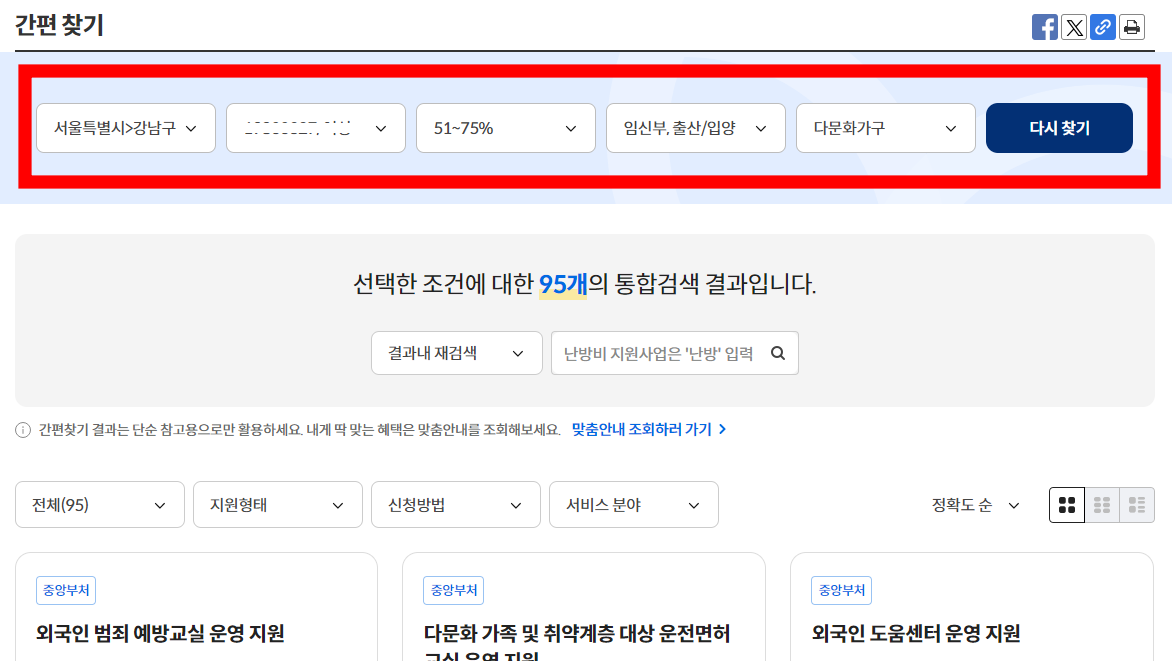Open 다문화가구 household dropdown
Screen dimensions: 1172x661
click(x=885, y=128)
